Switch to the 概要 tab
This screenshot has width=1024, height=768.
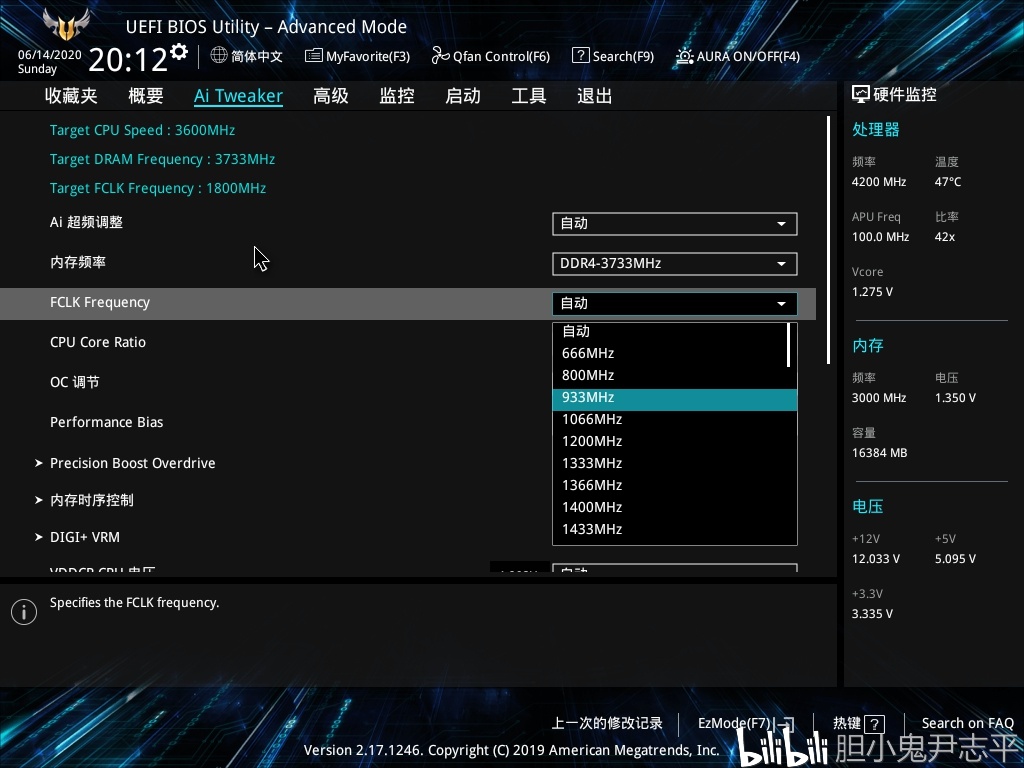coord(146,96)
